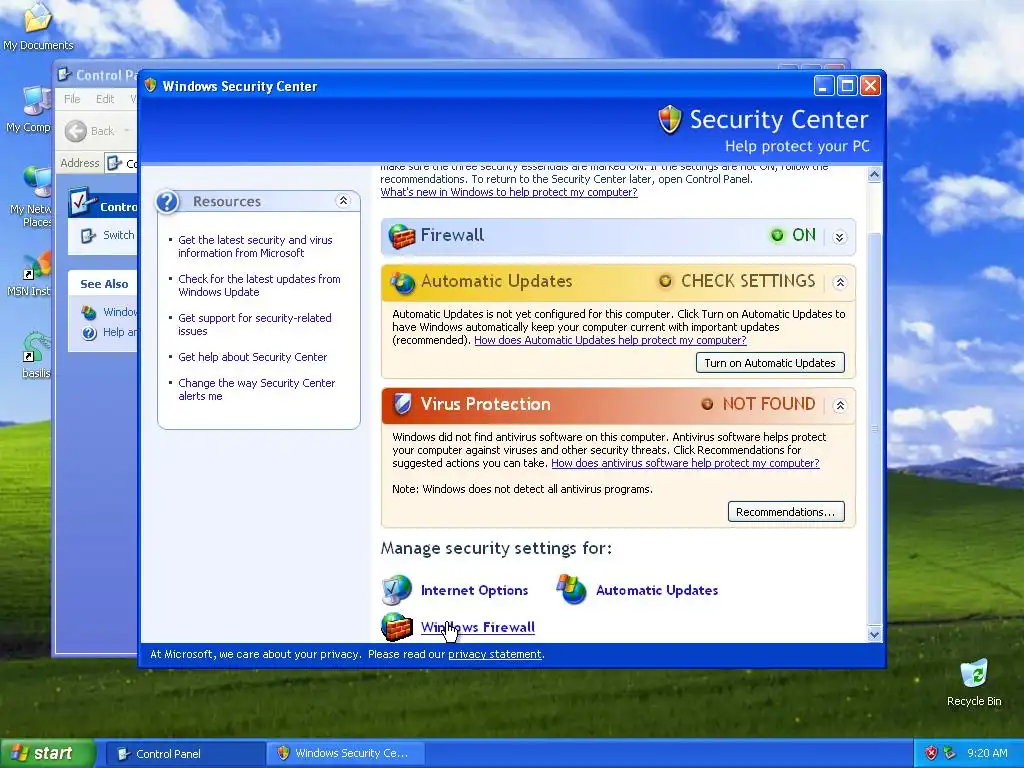Image resolution: width=1024 pixels, height=768 pixels.
Task: Click Windows Security Center taskbar button
Action: (x=346, y=754)
